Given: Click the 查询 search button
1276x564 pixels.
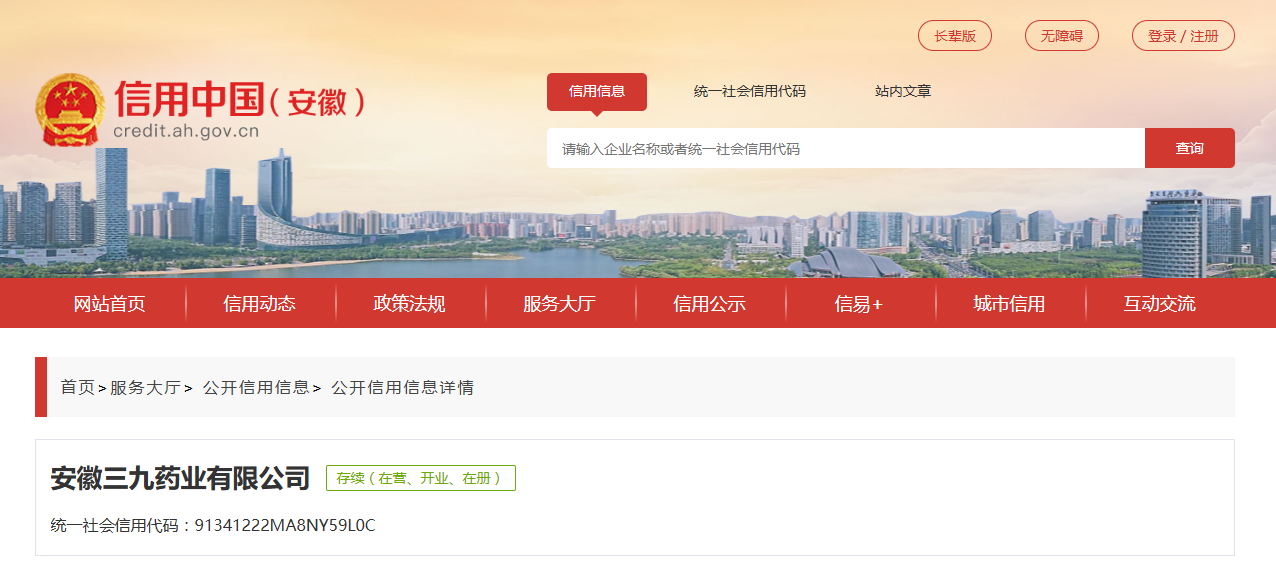Looking at the screenshot, I should click(x=1190, y=148).
